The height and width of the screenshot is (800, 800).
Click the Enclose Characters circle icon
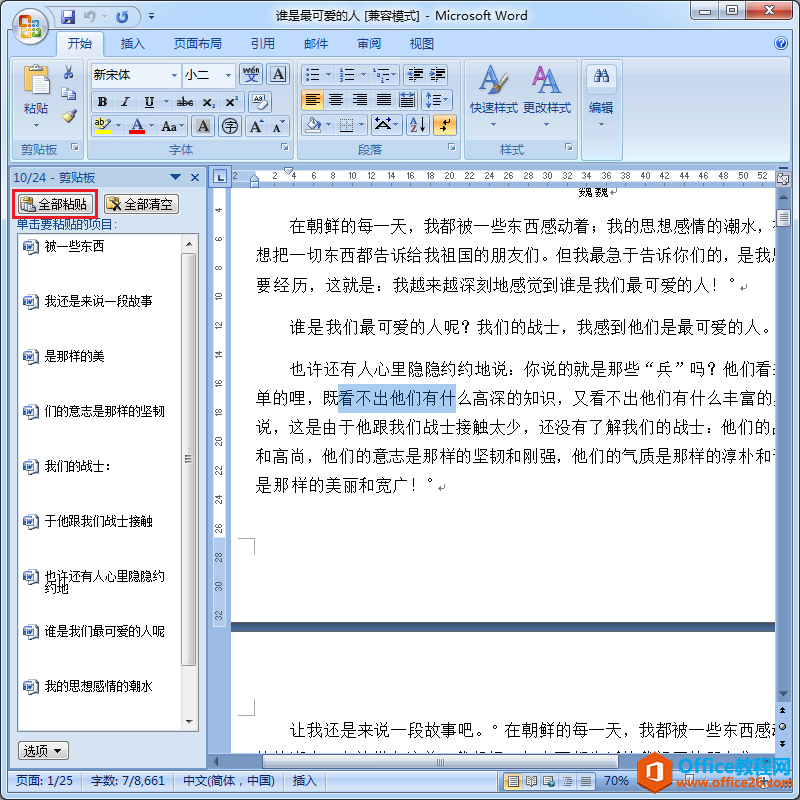coord(230,126)
